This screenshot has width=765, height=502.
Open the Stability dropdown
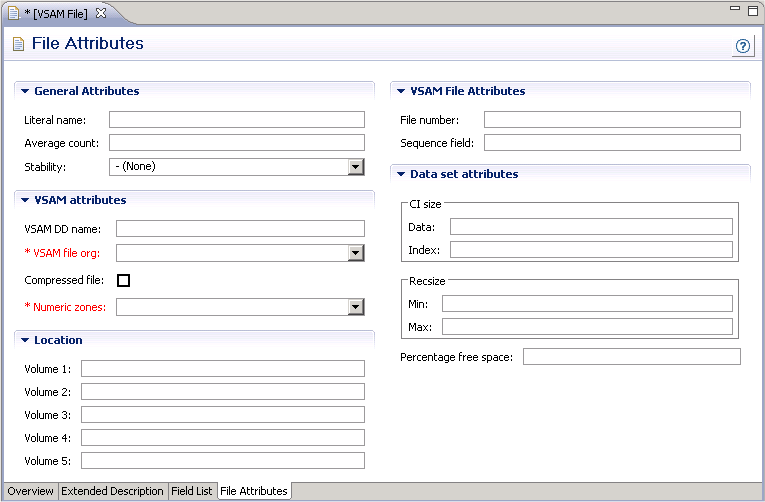point(356,167)
